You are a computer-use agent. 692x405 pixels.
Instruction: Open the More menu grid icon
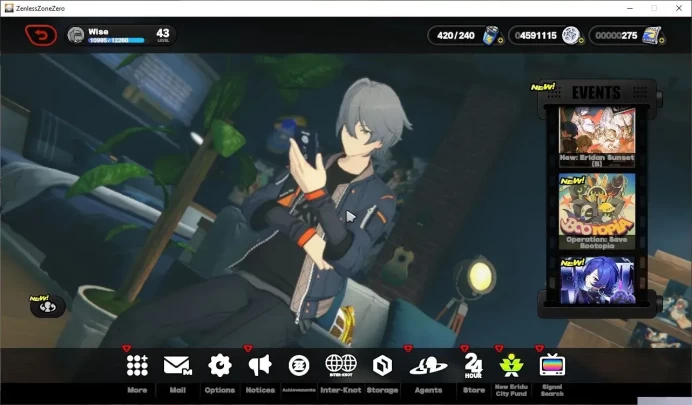click(137, 365)
